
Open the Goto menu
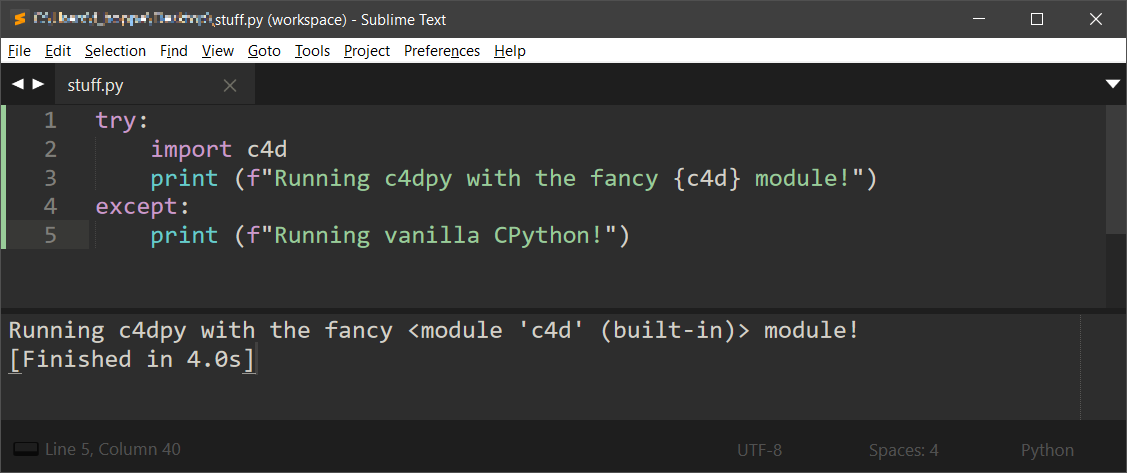[264, 51]
